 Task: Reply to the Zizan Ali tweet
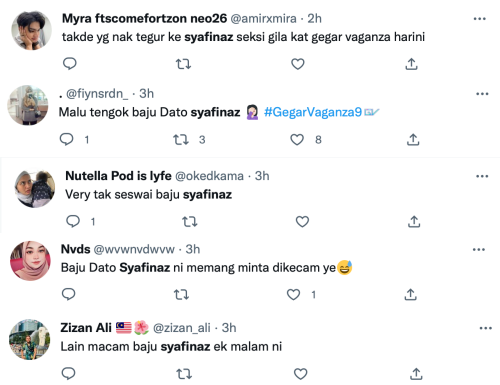[x=69, y=373]
